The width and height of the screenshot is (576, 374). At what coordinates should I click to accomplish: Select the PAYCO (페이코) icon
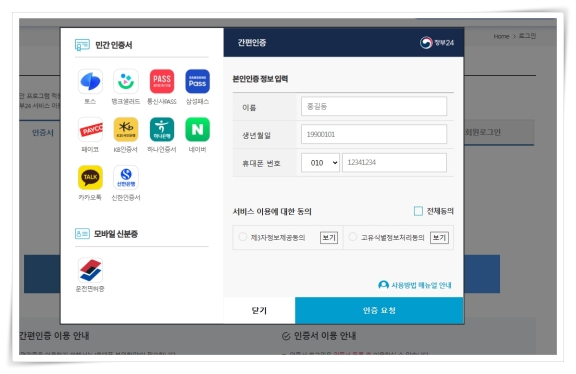coord(90,129)
